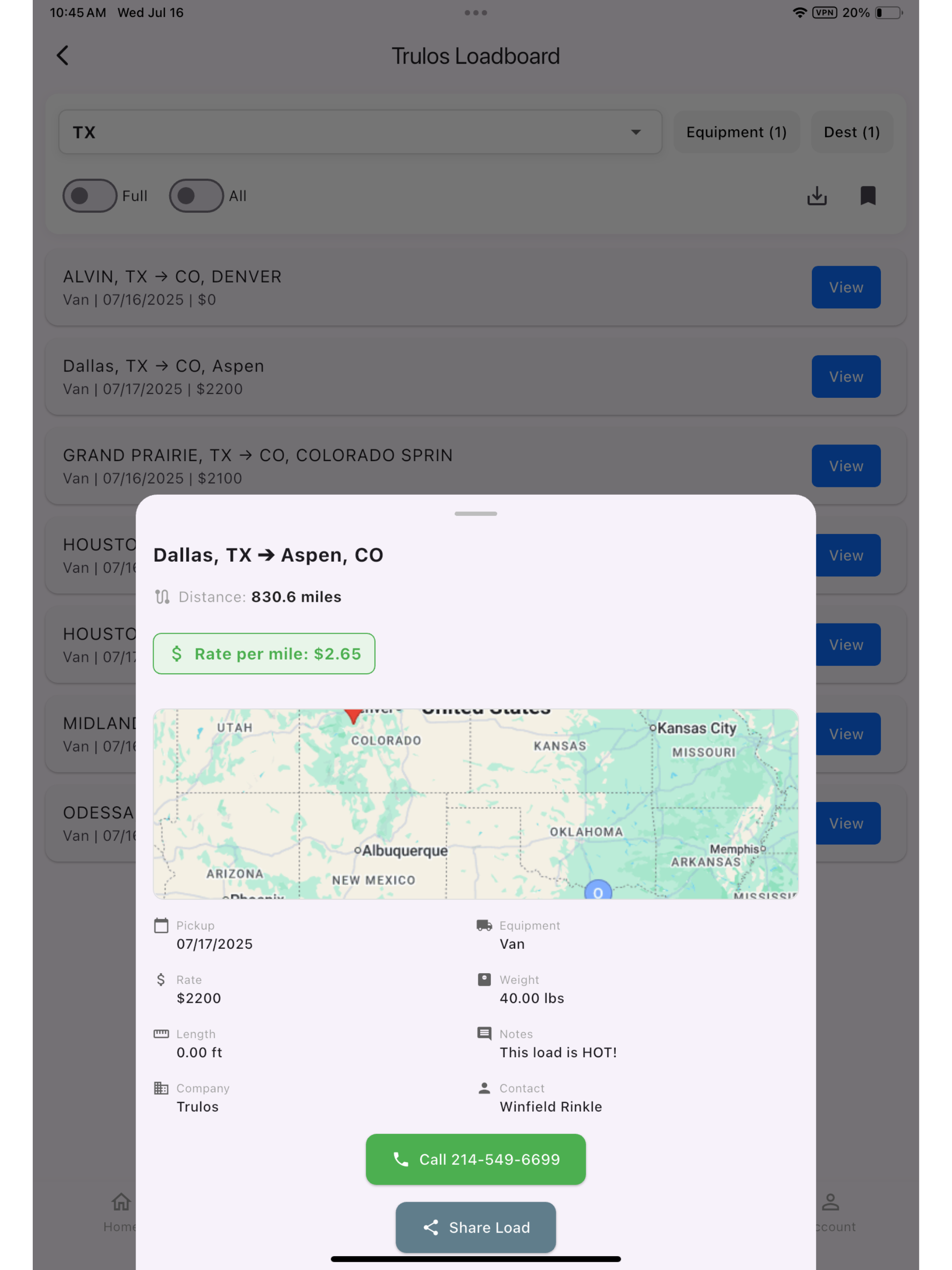View the Dallas, TX to Aspen load
952x1270 pixels.
(x=846, y=377)
